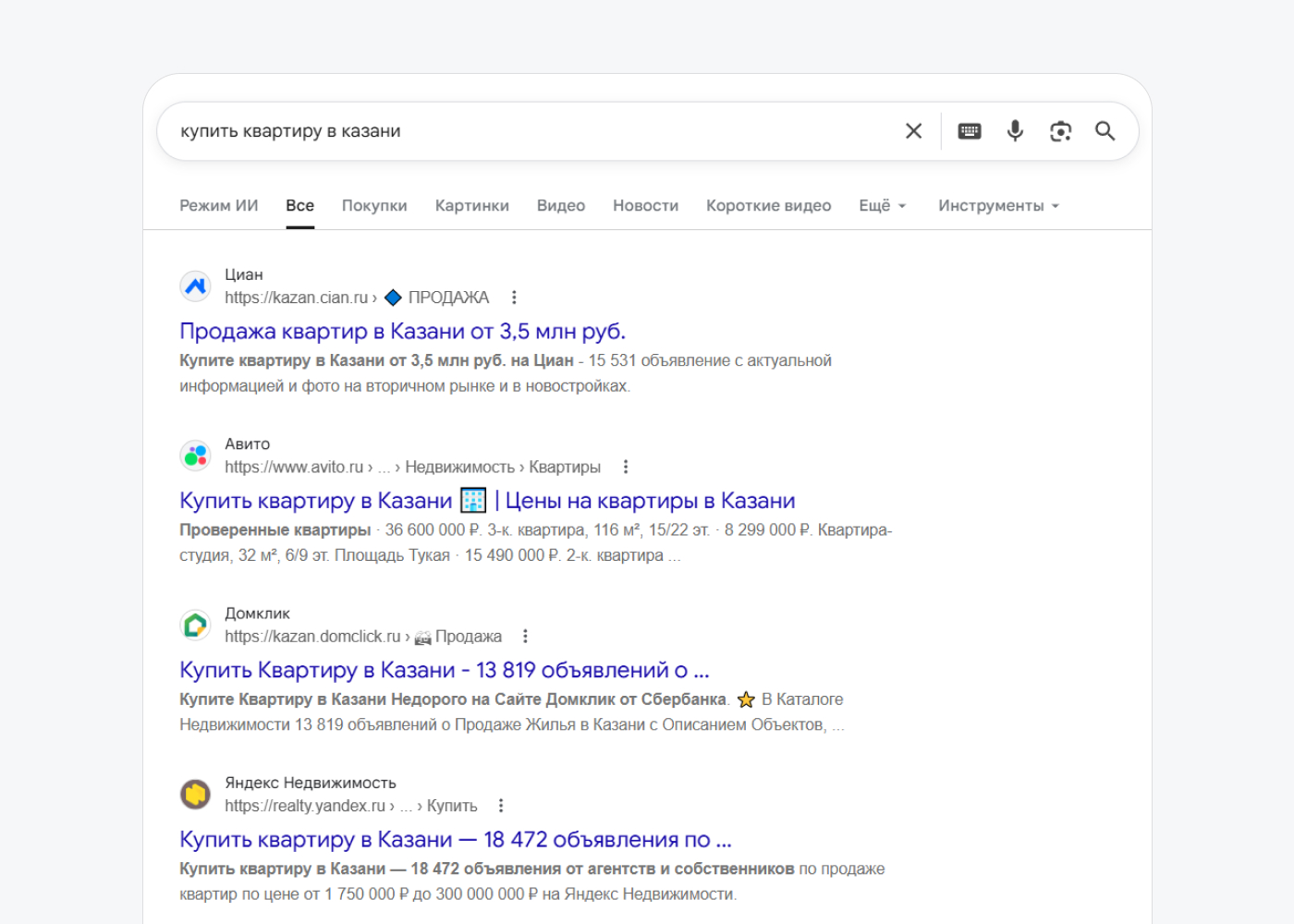
Task: Switch to Видео tab
Action: (561, 205)
